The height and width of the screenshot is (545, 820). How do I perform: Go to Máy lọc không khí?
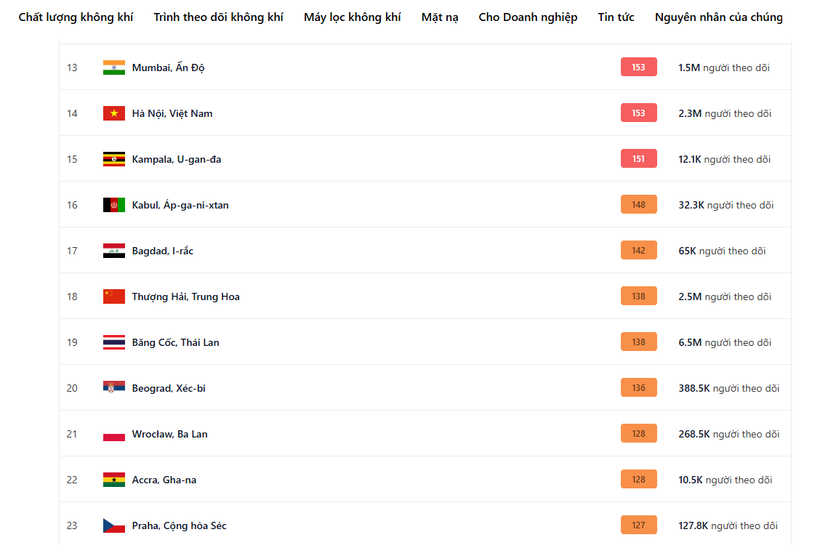point(352,17)
